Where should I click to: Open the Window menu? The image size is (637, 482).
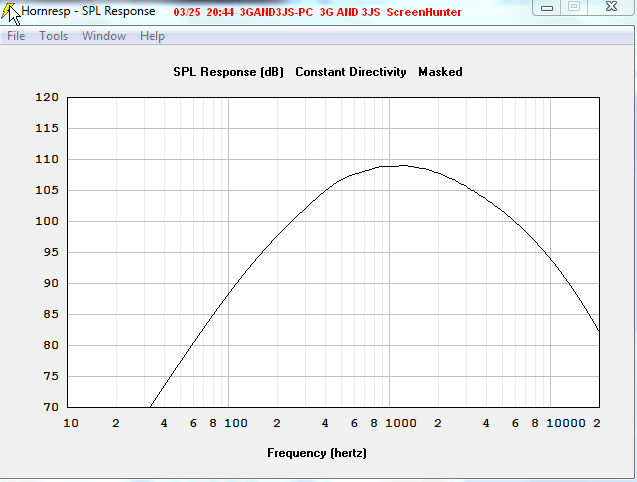point(104,36)
